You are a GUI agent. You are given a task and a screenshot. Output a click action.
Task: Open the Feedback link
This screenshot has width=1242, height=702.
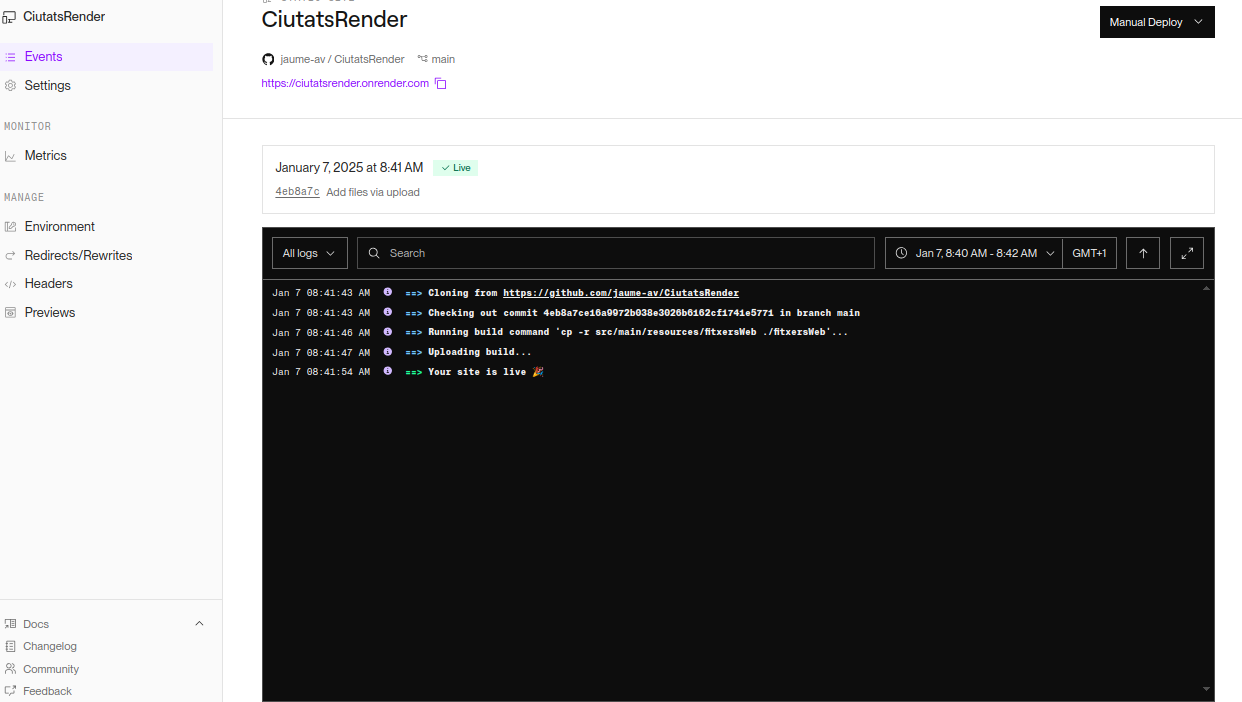[x=48, y=691]
